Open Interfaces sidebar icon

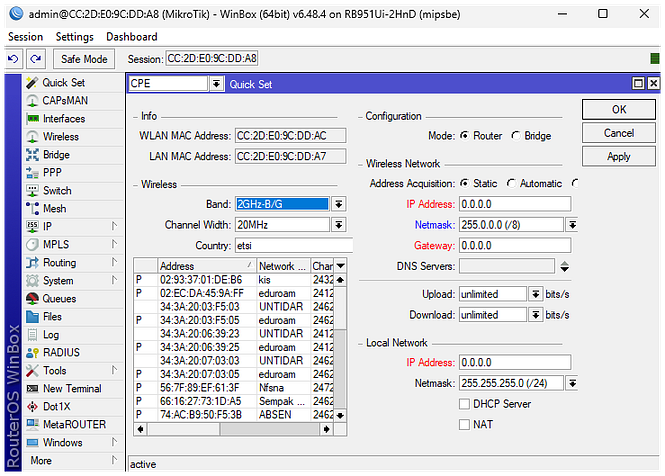32,119
